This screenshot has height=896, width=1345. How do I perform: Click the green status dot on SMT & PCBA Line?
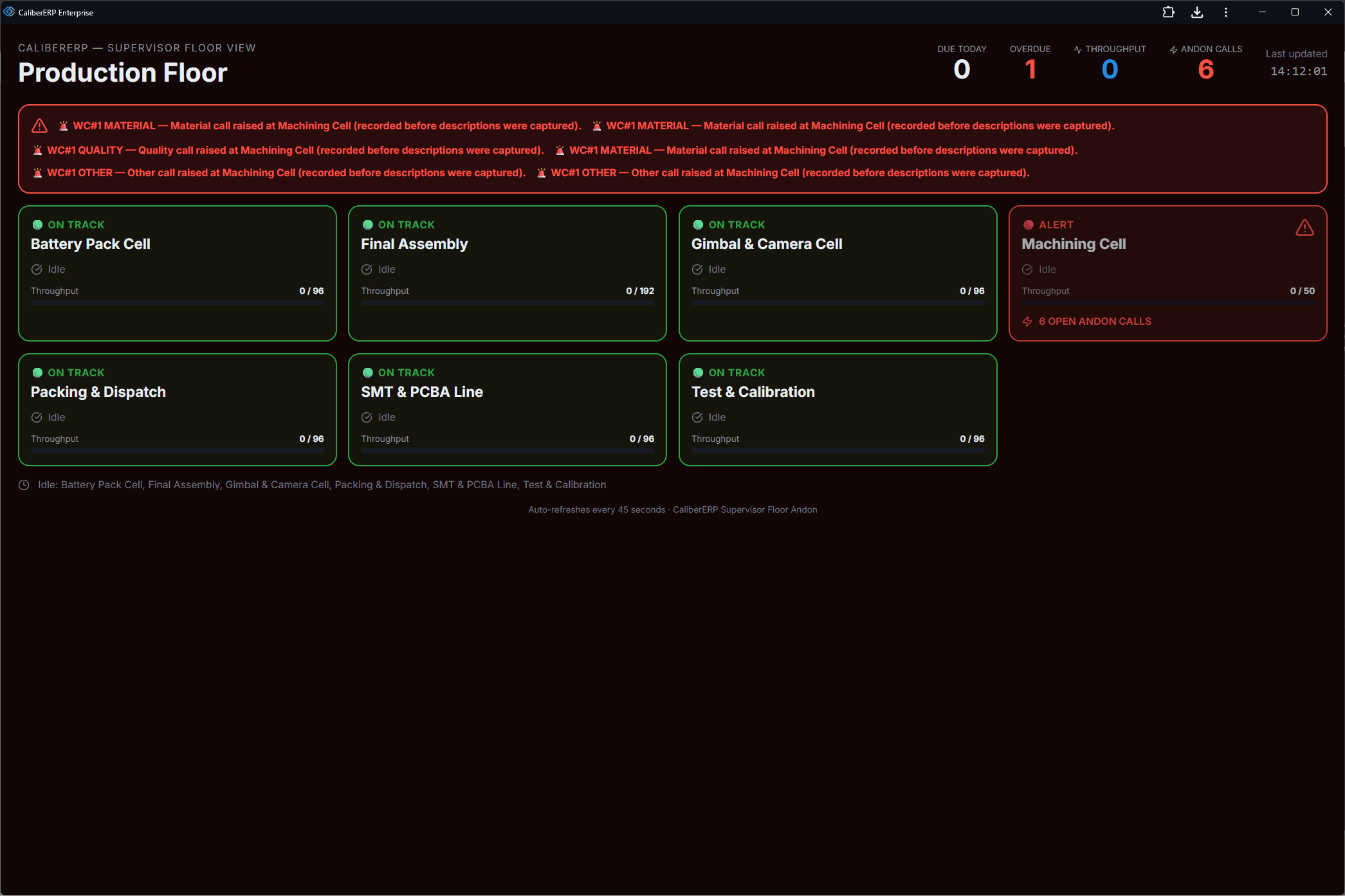pyautogui.click(x=368, y=373)
